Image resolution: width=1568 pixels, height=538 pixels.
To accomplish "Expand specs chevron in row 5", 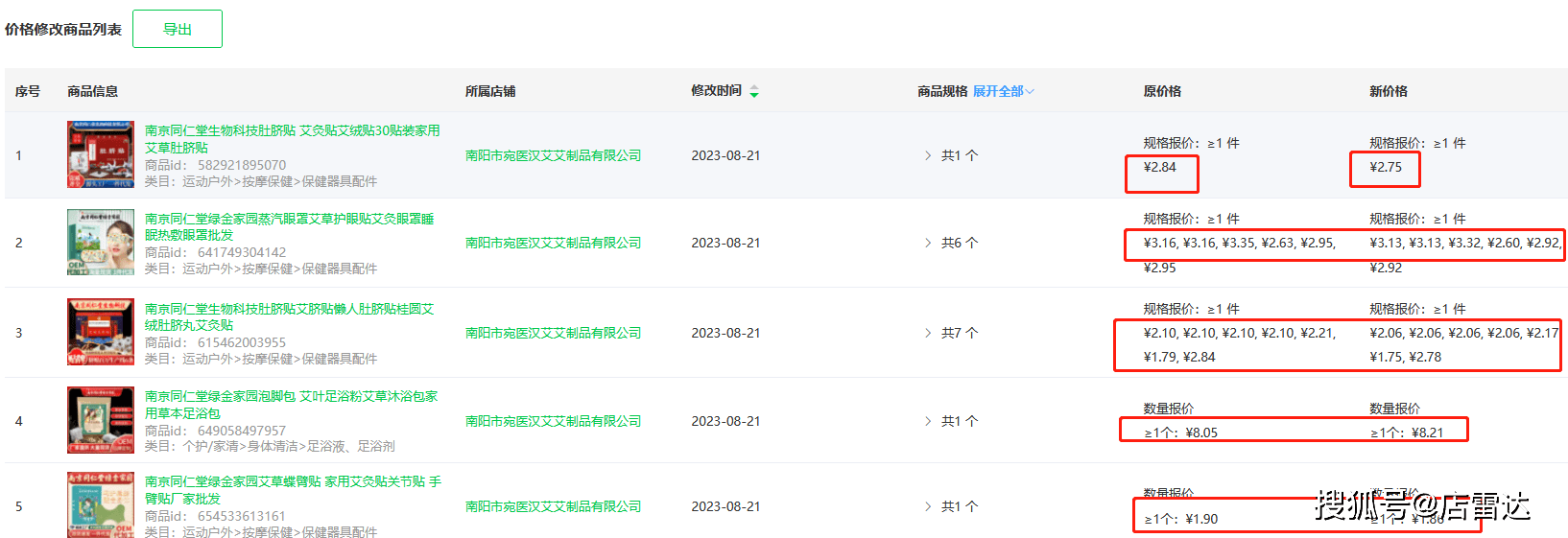I will 927,506.
